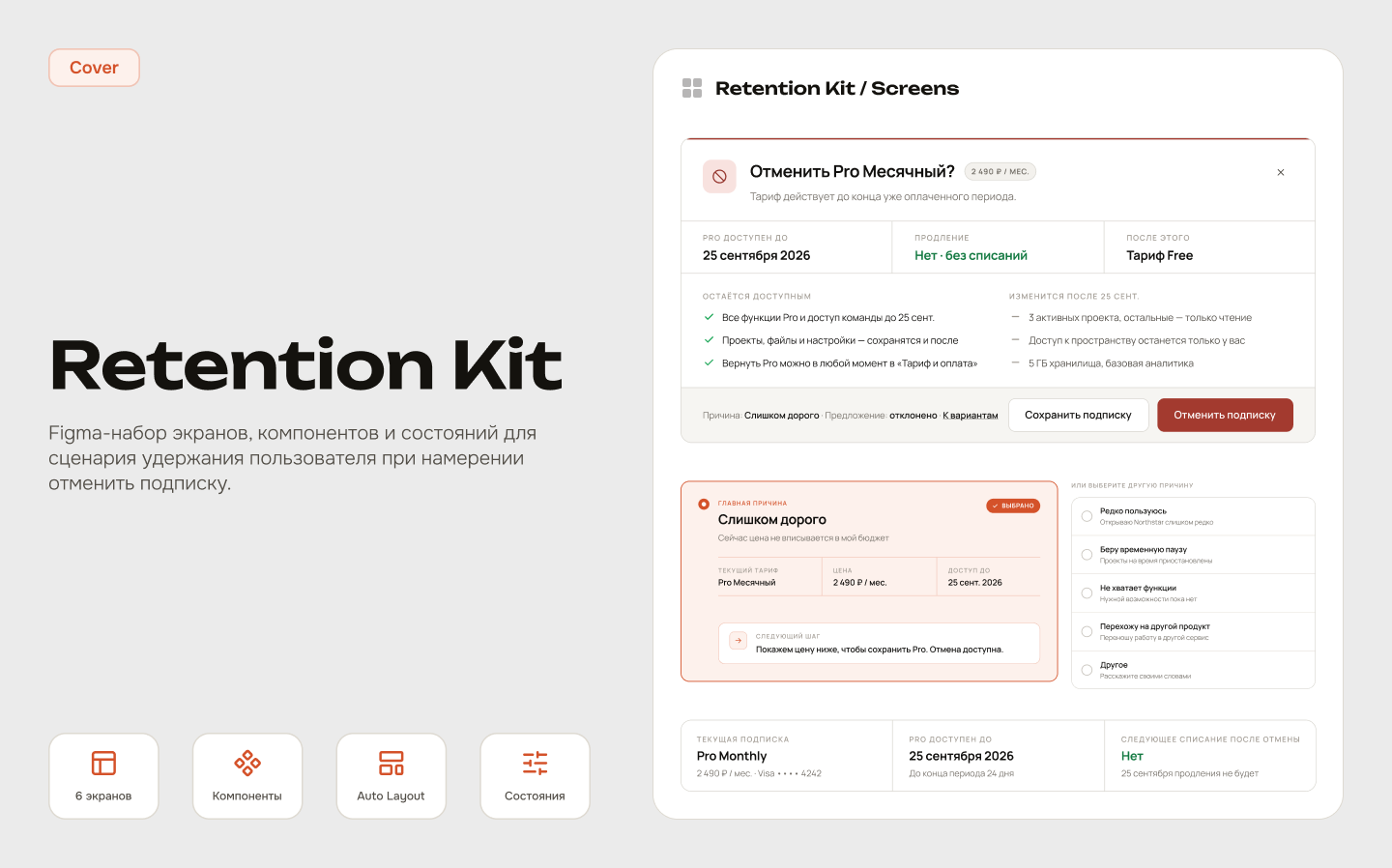Click the Отменить подписку button
The height and width of the screenshot is (868, 1392).
tap(1225, 416)
